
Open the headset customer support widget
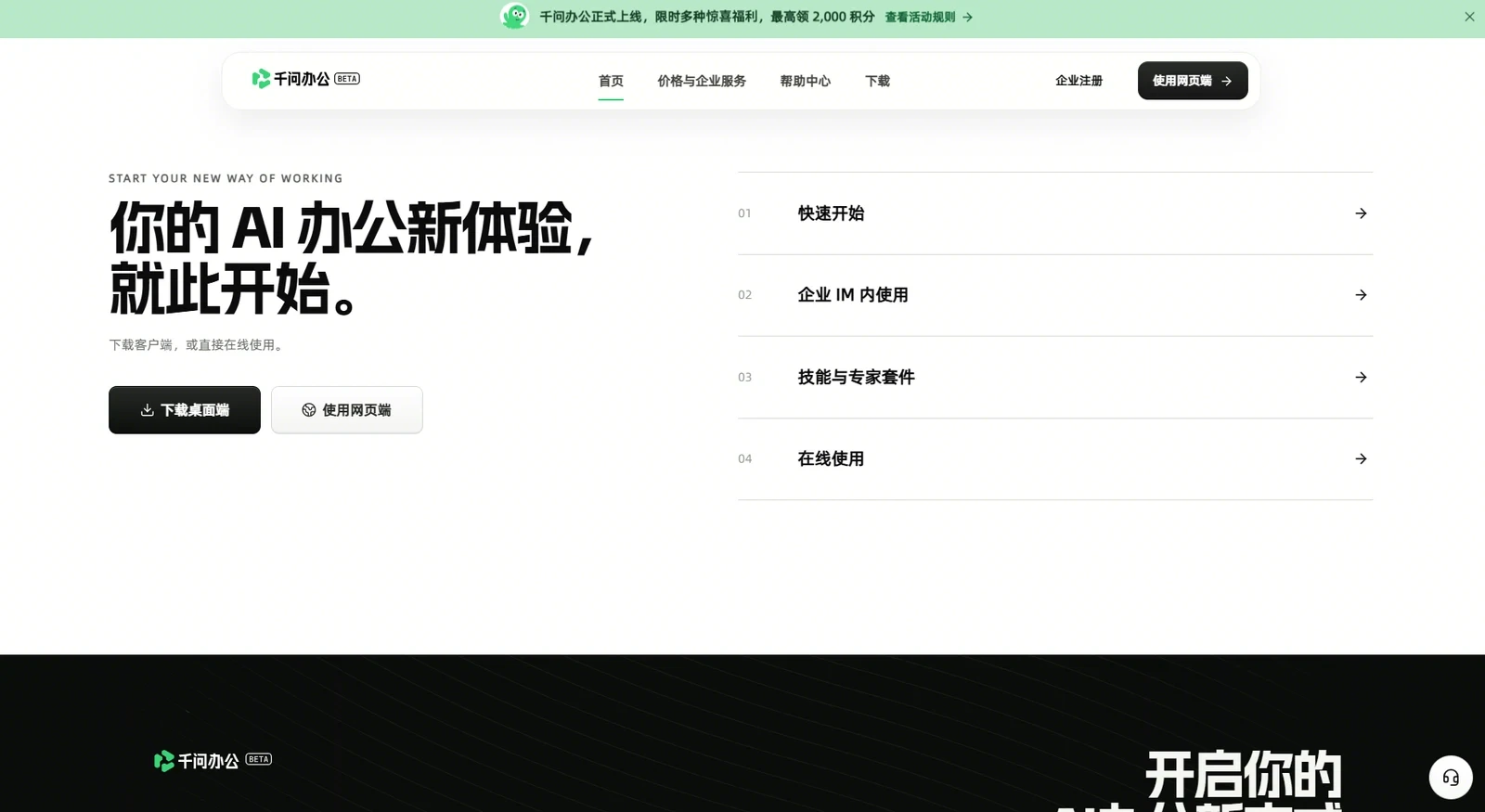point(1451,778)
